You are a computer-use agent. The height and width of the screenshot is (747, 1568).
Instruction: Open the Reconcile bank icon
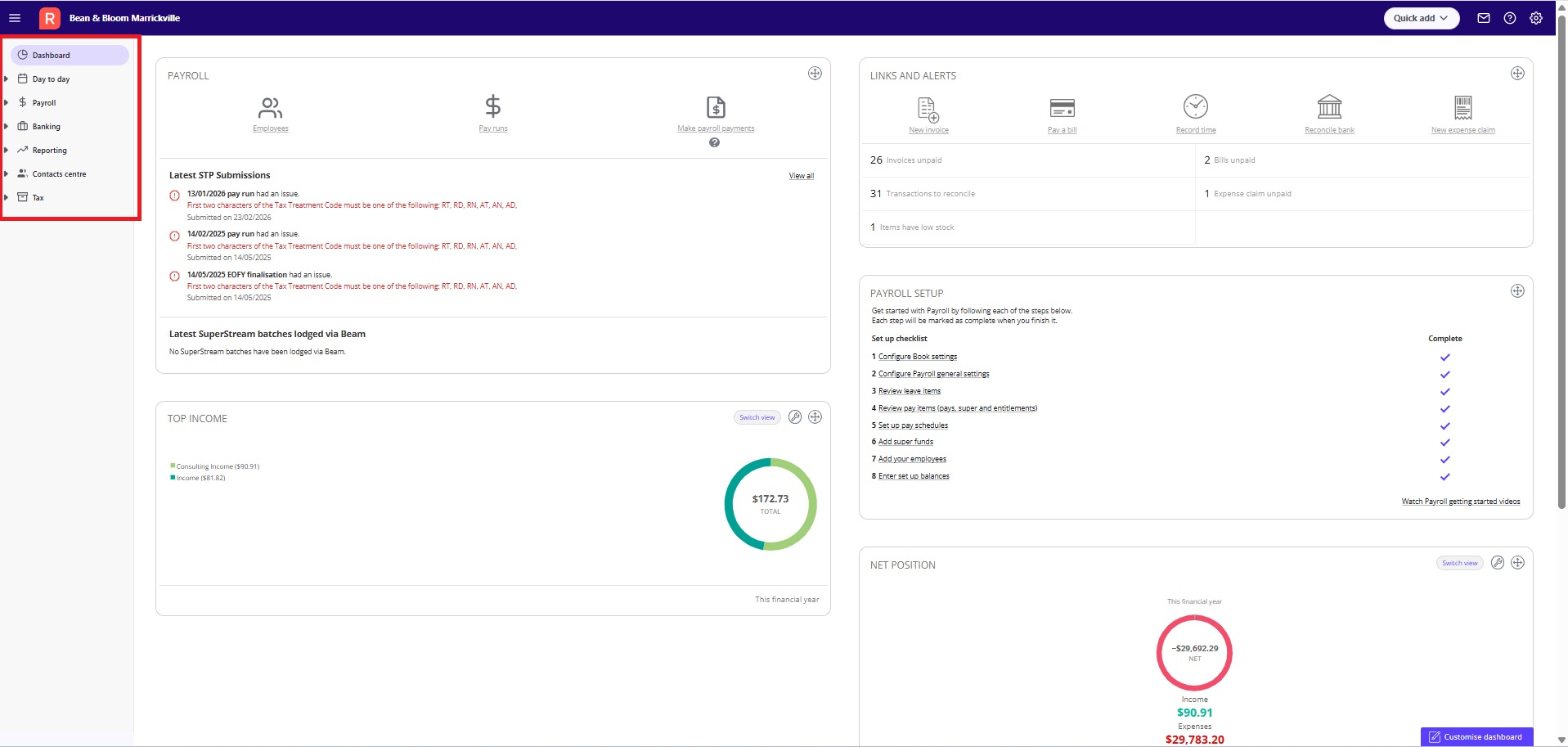click(1329, 106)
